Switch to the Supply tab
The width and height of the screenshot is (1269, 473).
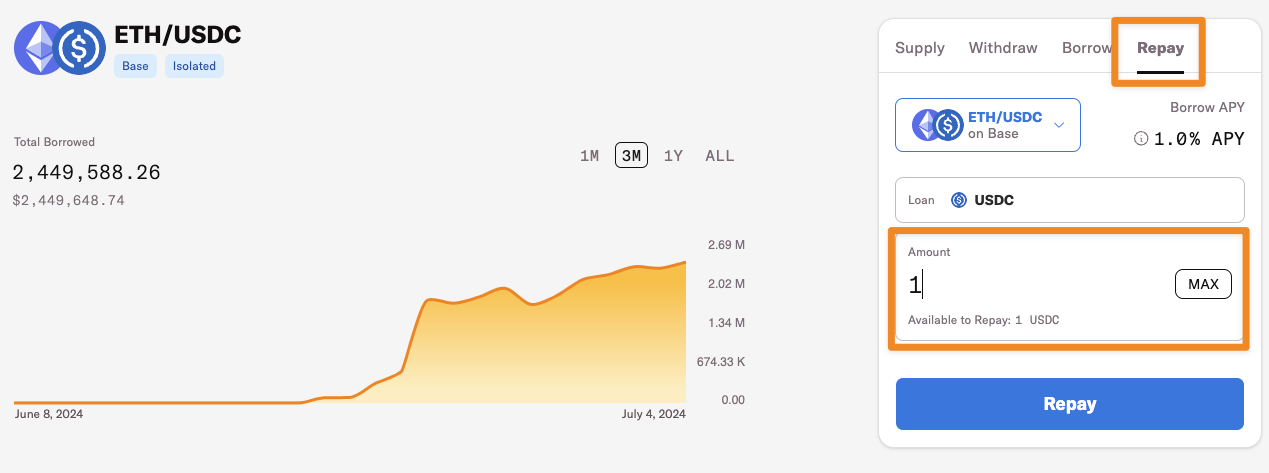(x=919, y=48)
